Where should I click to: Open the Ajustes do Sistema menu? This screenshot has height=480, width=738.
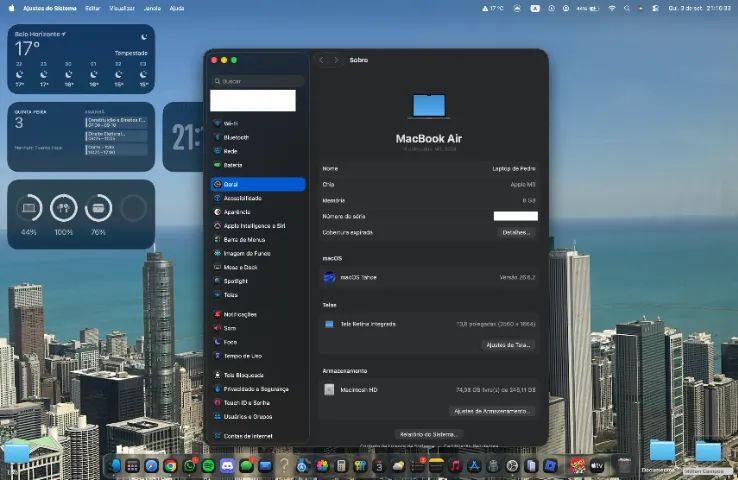[50, 8]
